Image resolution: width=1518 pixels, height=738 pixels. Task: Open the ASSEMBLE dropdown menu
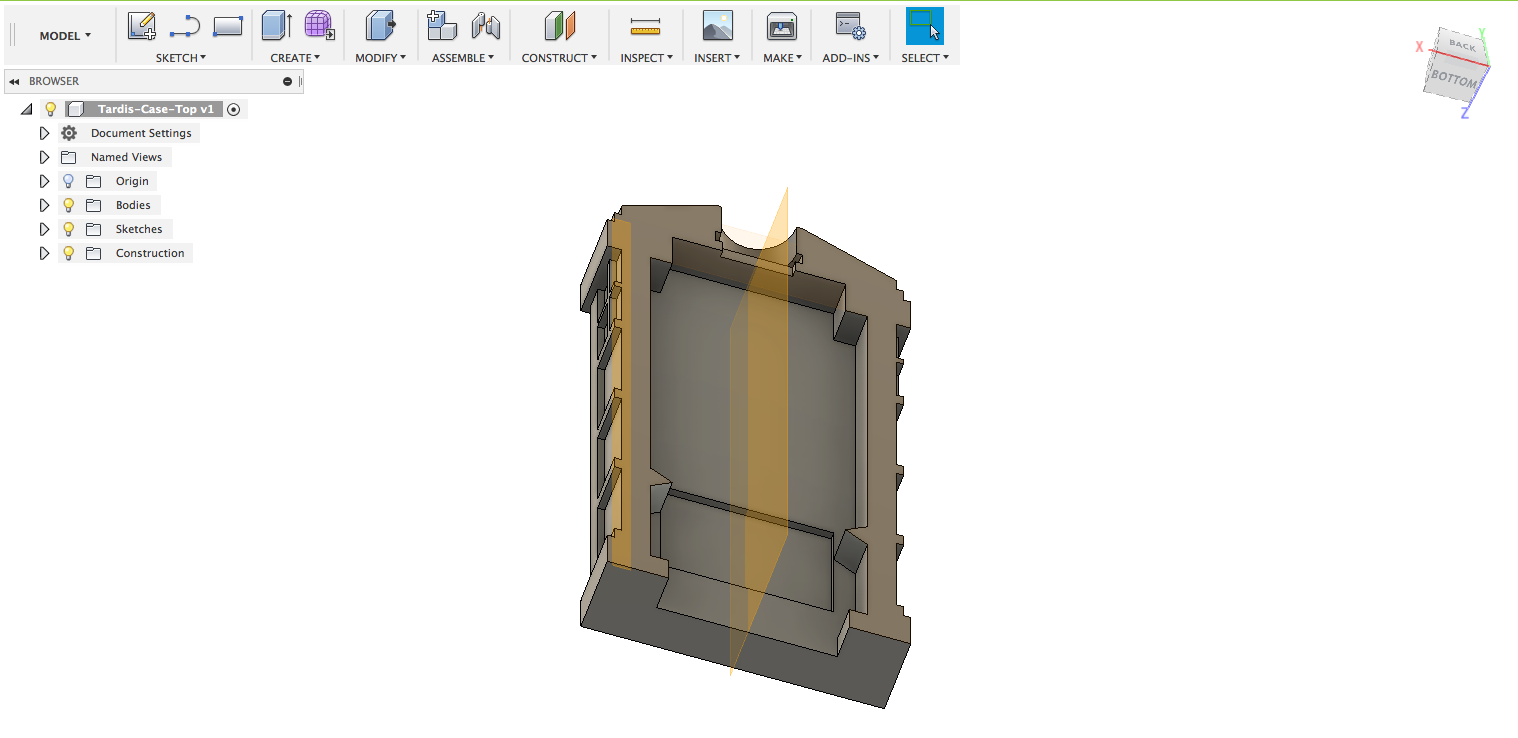(x=462, y=58)
